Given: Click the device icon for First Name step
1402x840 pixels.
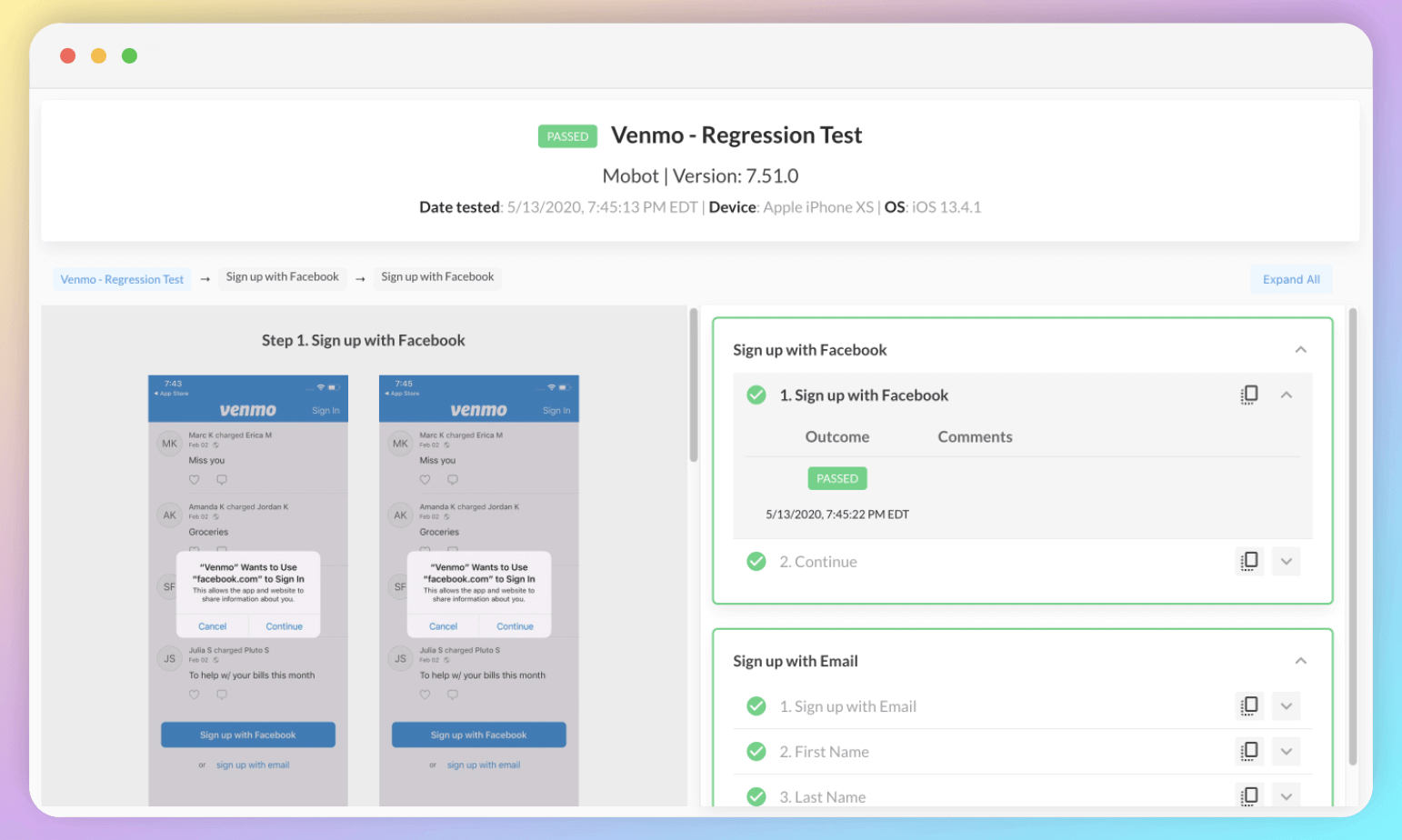Looking at the screenshot, I should 1249,751.
